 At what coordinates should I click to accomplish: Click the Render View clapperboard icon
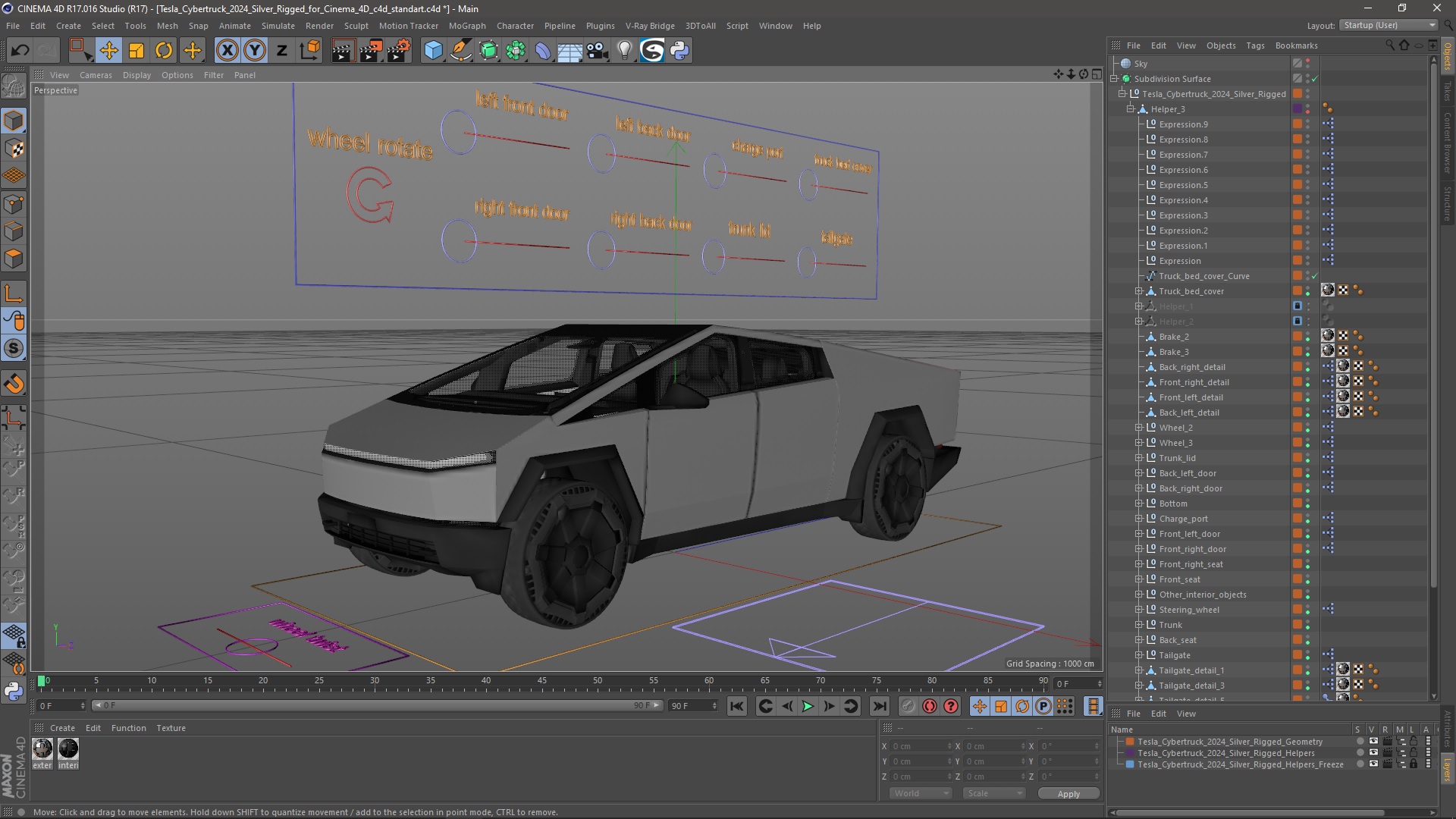[343, 51]
